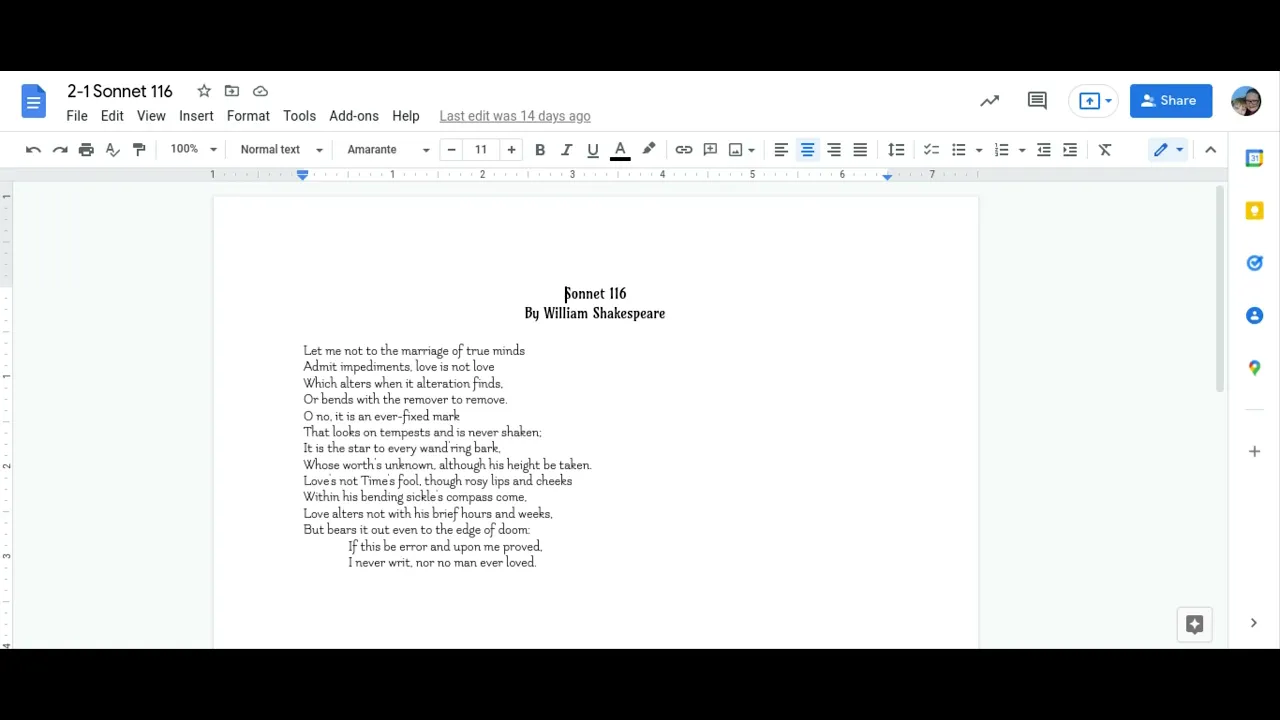Open activity dashboard trend icon

pos(989,101)
